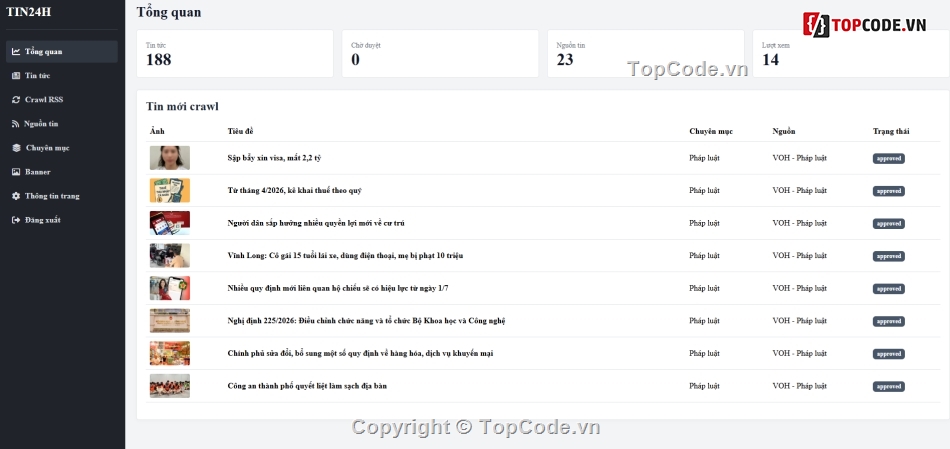The height and width of the screenshot is (449, 950).
Task: Click 'Pháp luật' category in 'Sập bẫy xin visa' row
Action: point(705,158)
